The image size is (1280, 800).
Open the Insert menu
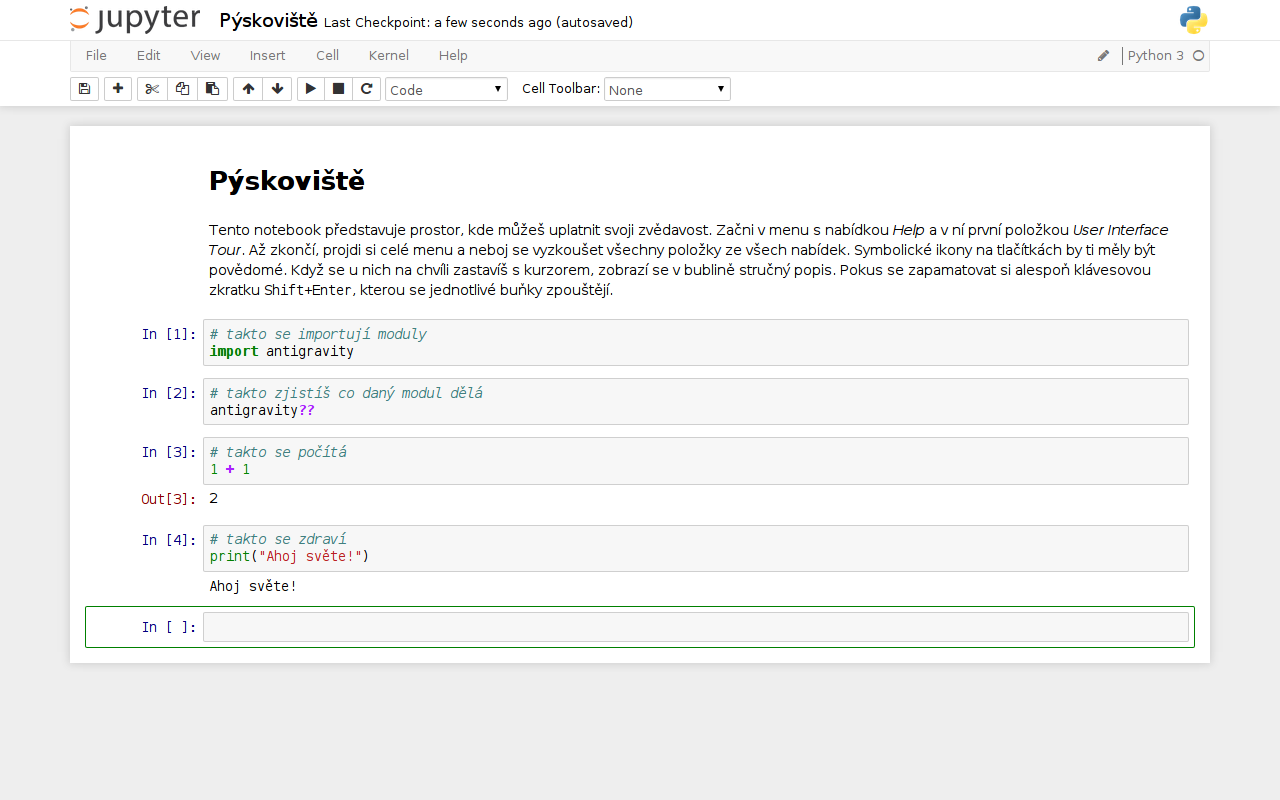267,56
